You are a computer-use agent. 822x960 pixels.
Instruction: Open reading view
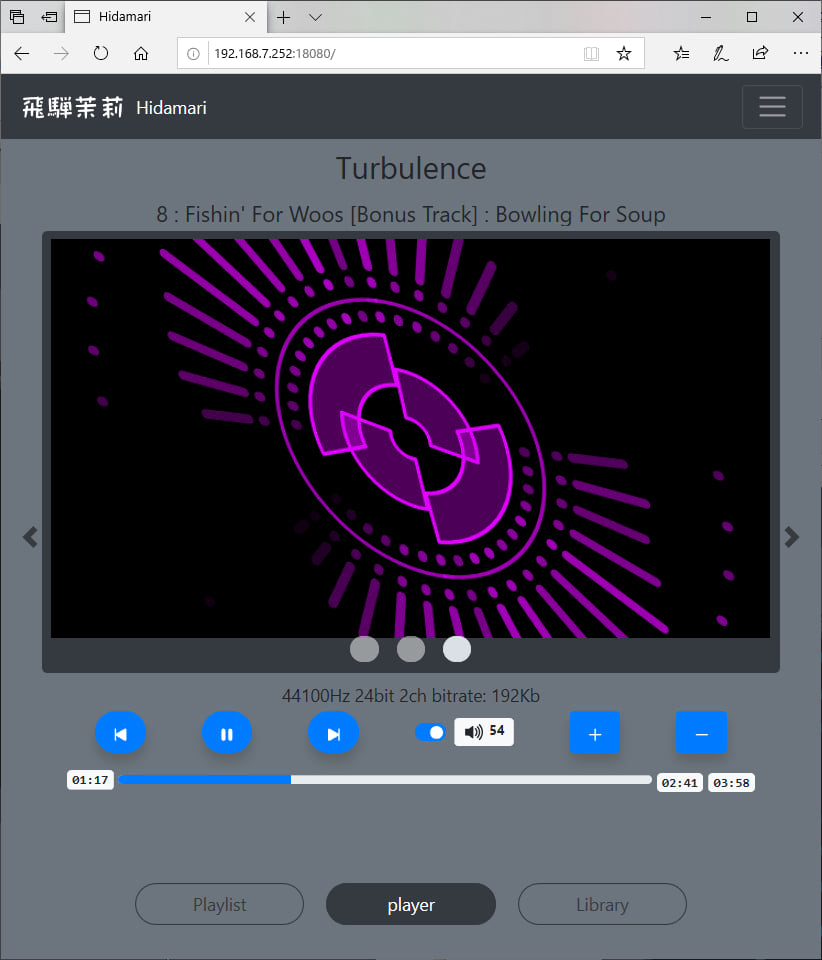coord(591,54)
